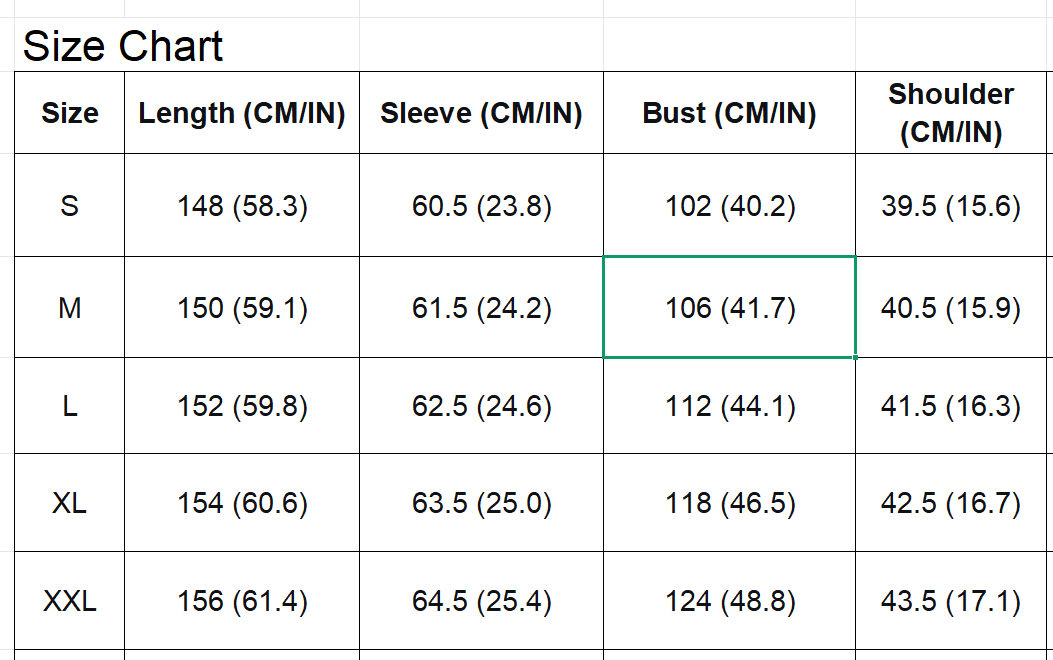Click the size S row label cell
The image size is (1053, 660).
coord(70,206)
